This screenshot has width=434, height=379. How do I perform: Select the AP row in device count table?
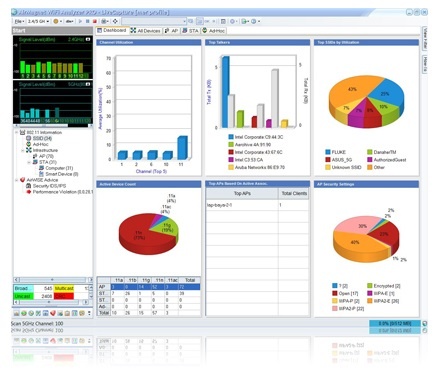tap(149, 287)
